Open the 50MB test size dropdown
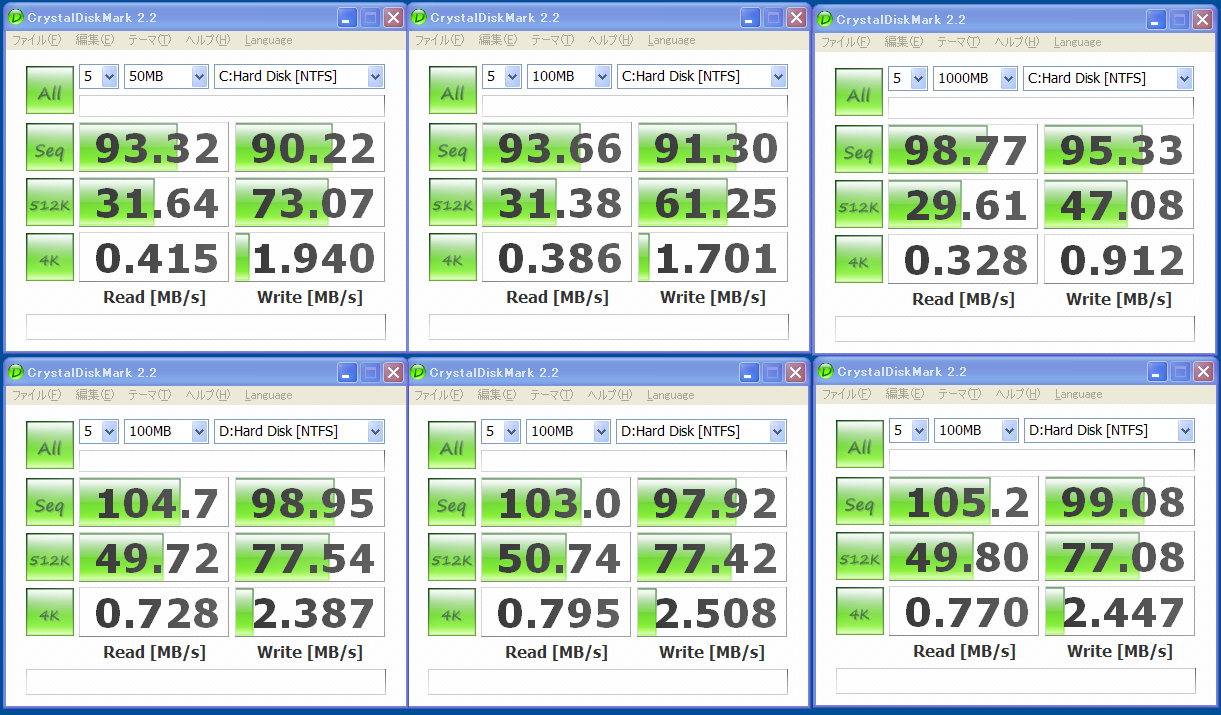Image resolution: width=1221 pixels, height=715 pixels. [166, 76]
